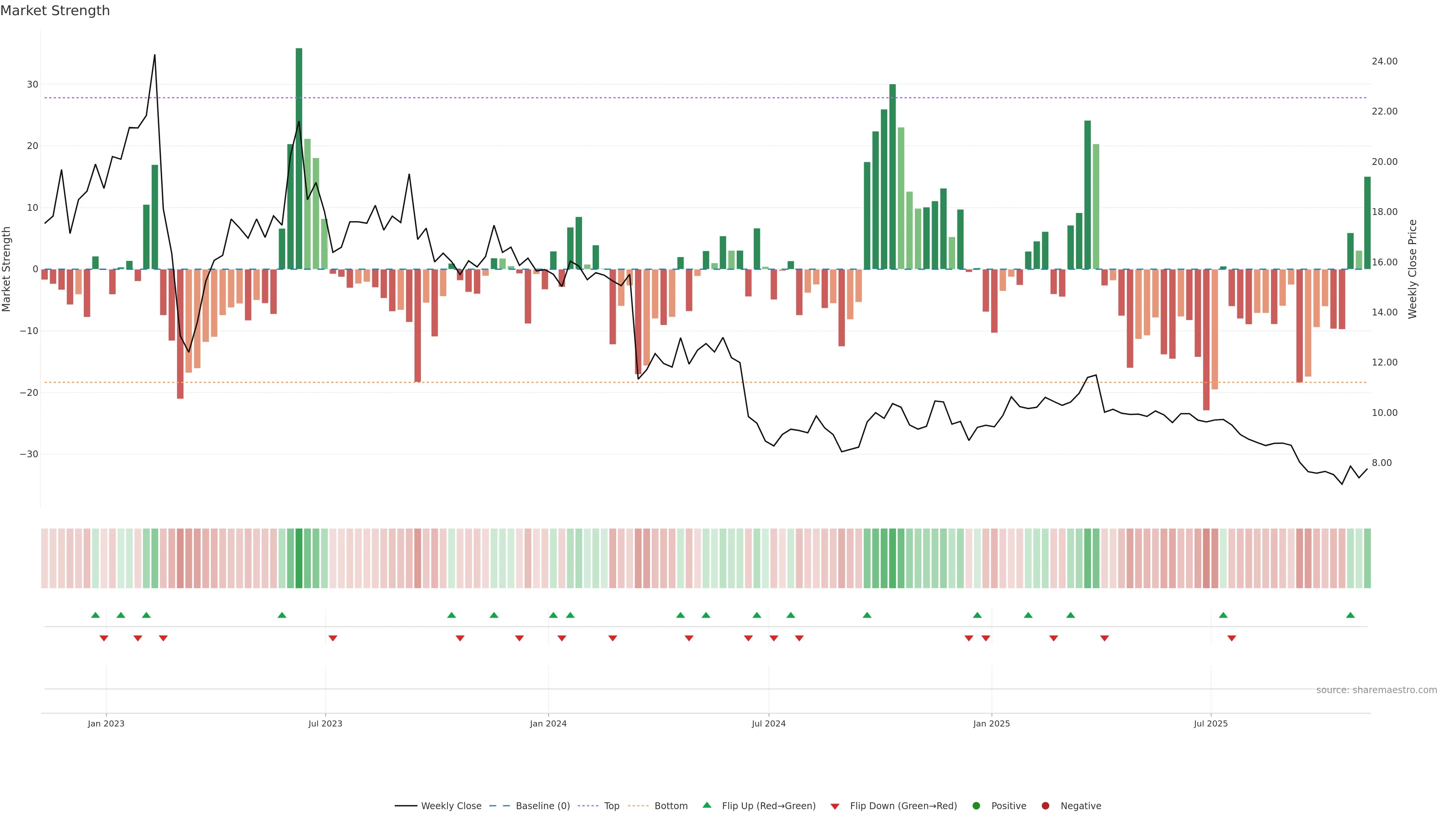This screenshot has height=819, width=1456.
Task: Click the Market Strength chart title
Action: pos(55,11)
